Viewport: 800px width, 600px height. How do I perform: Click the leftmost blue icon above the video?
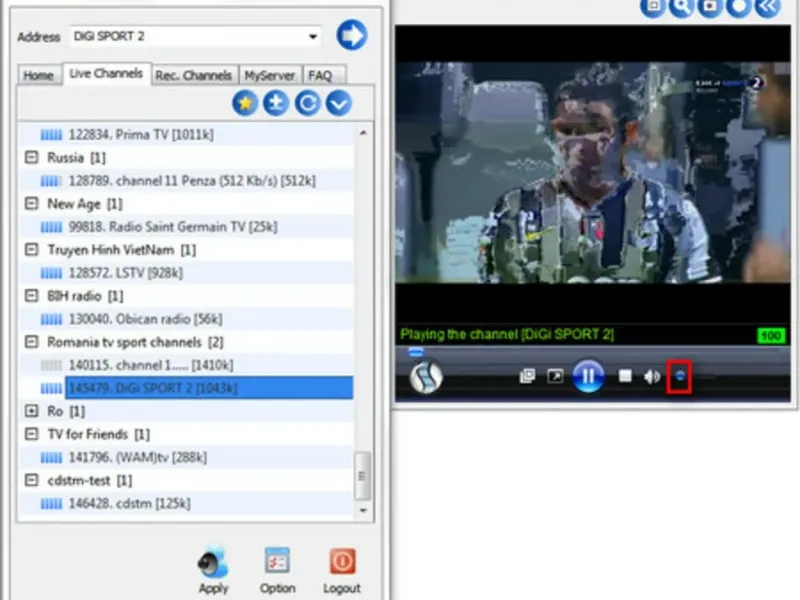click(x=653, y=6)
